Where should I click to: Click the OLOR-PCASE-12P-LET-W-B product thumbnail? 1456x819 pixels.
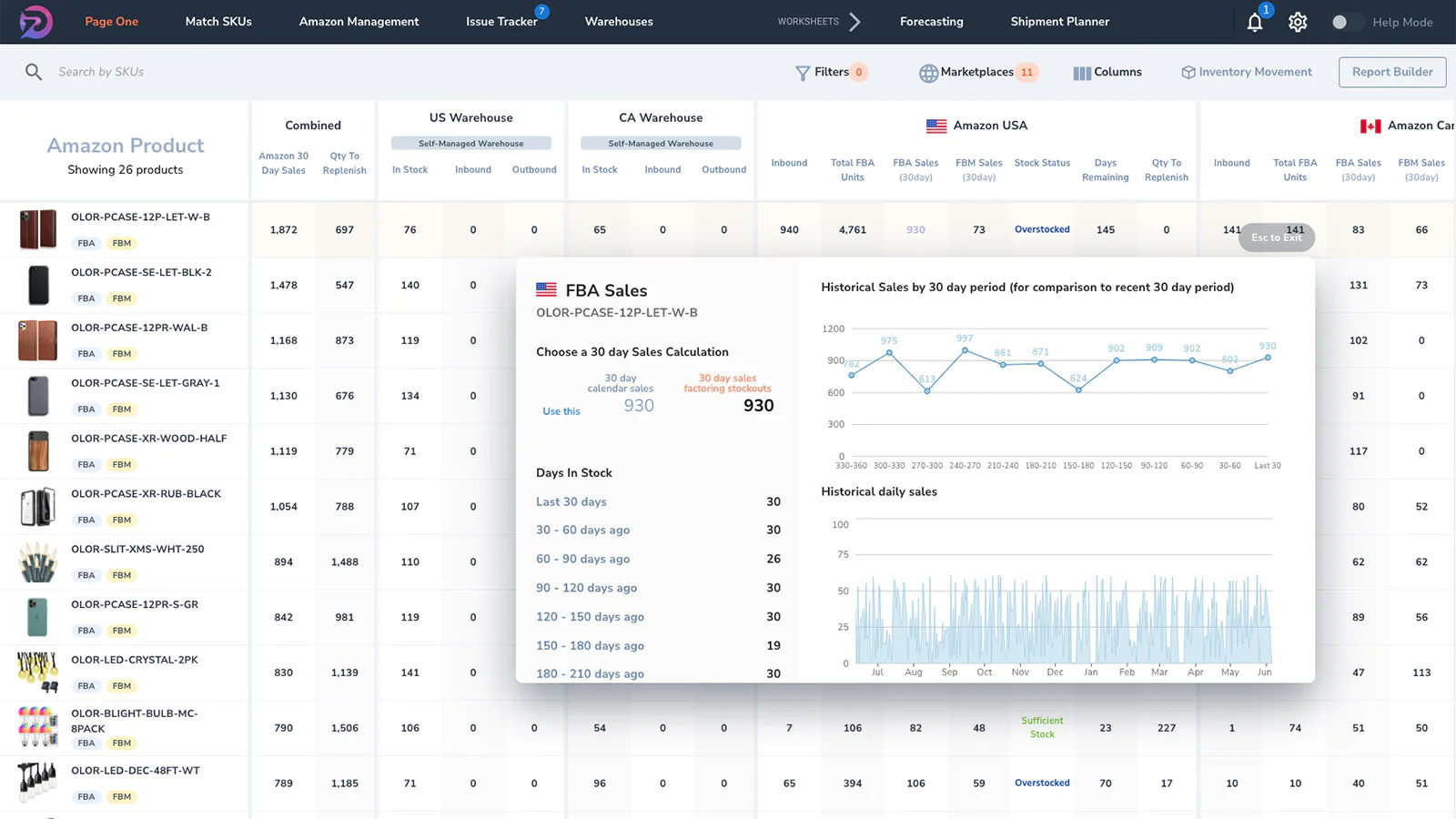pyautogui.click(x=36, y=229)
